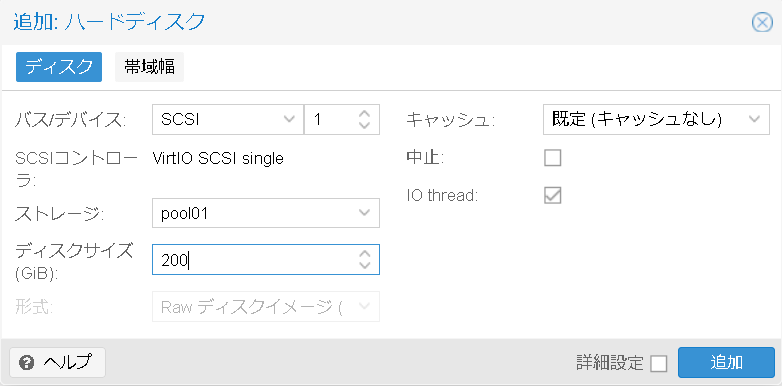Increase the device number with up arrow
Viewport: 782px width, 386px height.
coord(365,114)
